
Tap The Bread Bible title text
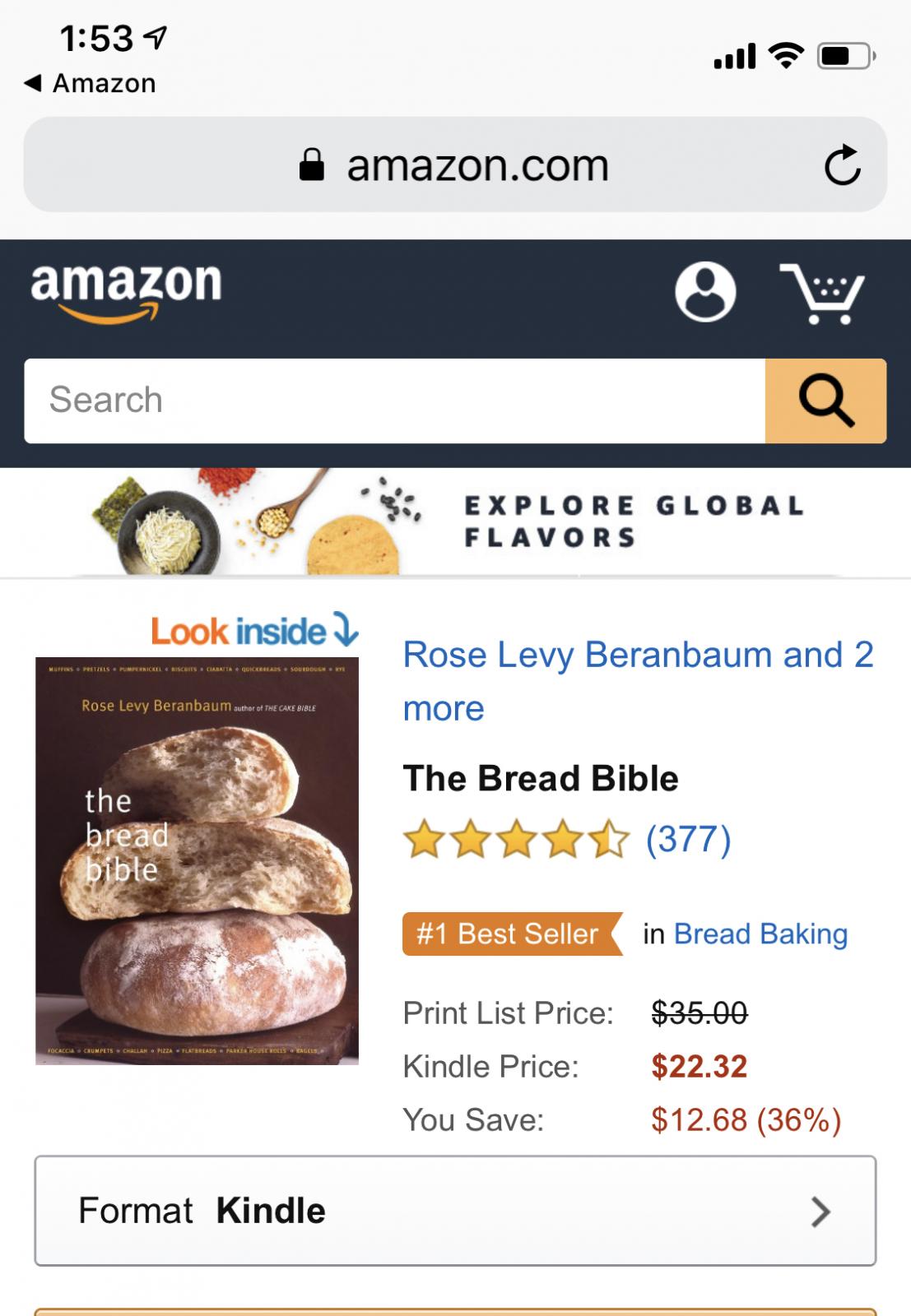[540, 778]
